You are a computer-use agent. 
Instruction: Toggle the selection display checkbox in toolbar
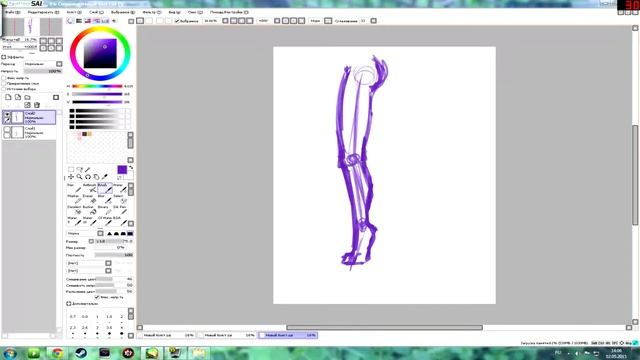click(177, 21)
